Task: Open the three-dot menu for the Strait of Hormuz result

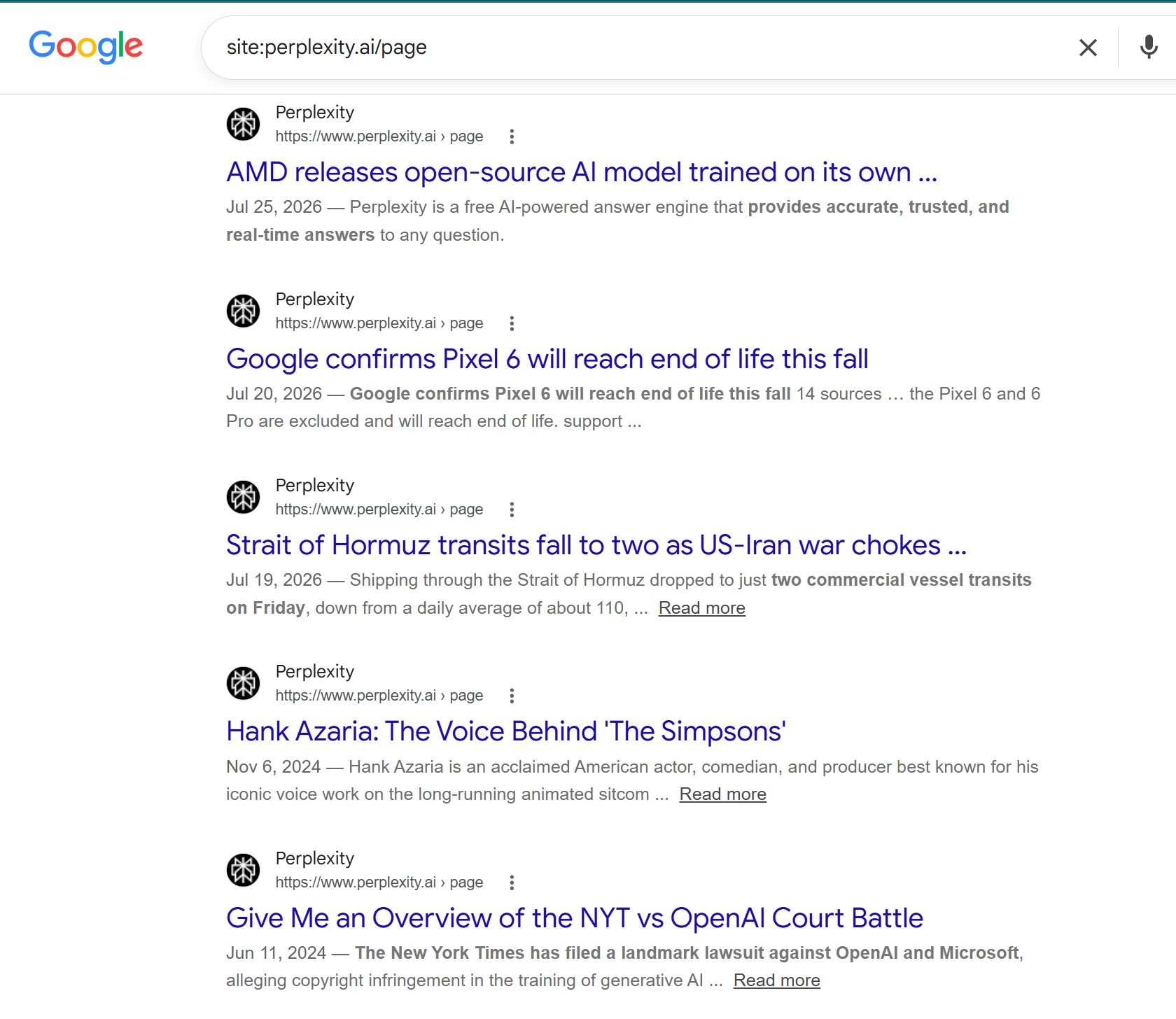Action: (x=512, y=509)
